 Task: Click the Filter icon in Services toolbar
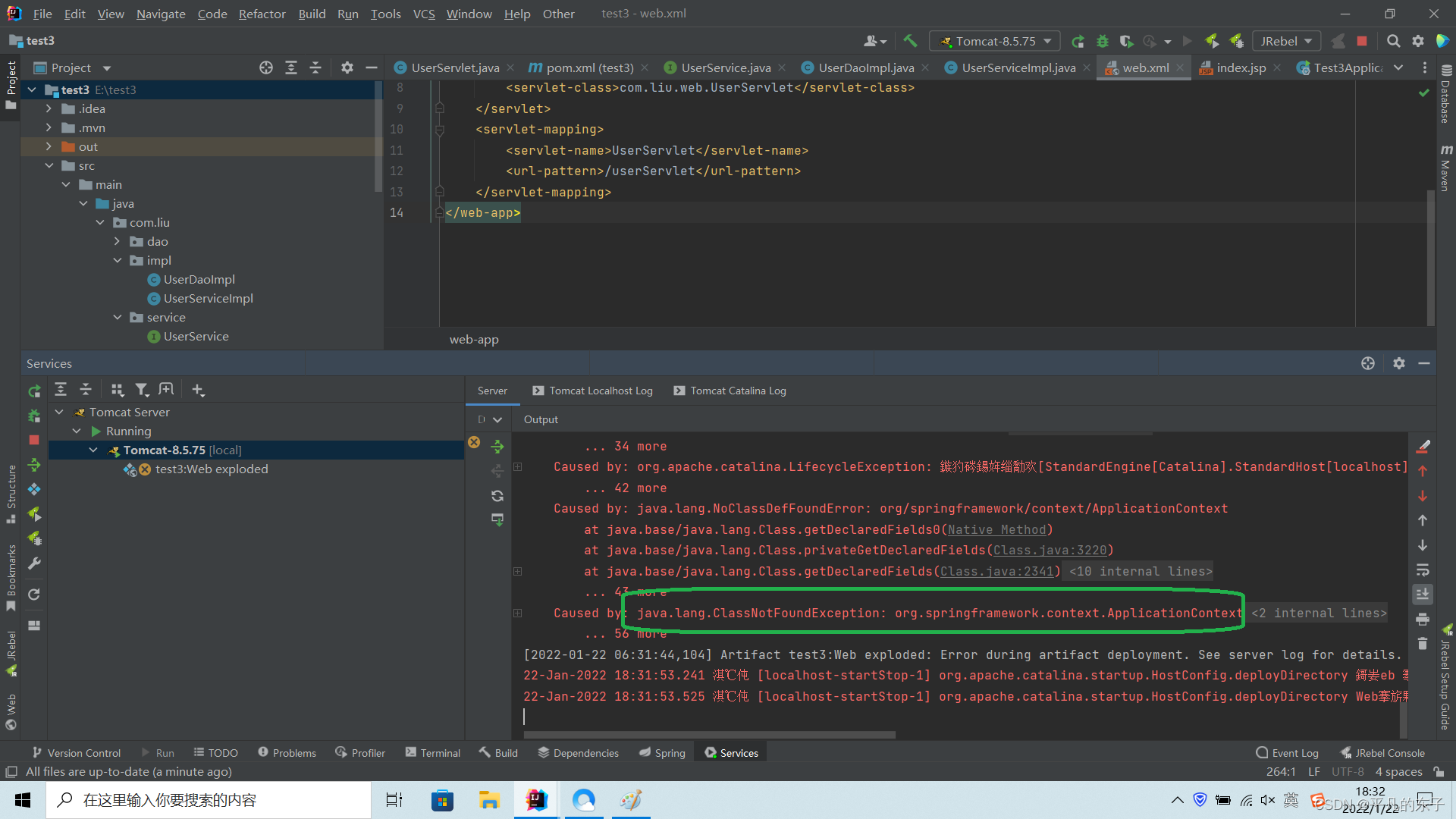pyautogui.click(x=142, y=390)
